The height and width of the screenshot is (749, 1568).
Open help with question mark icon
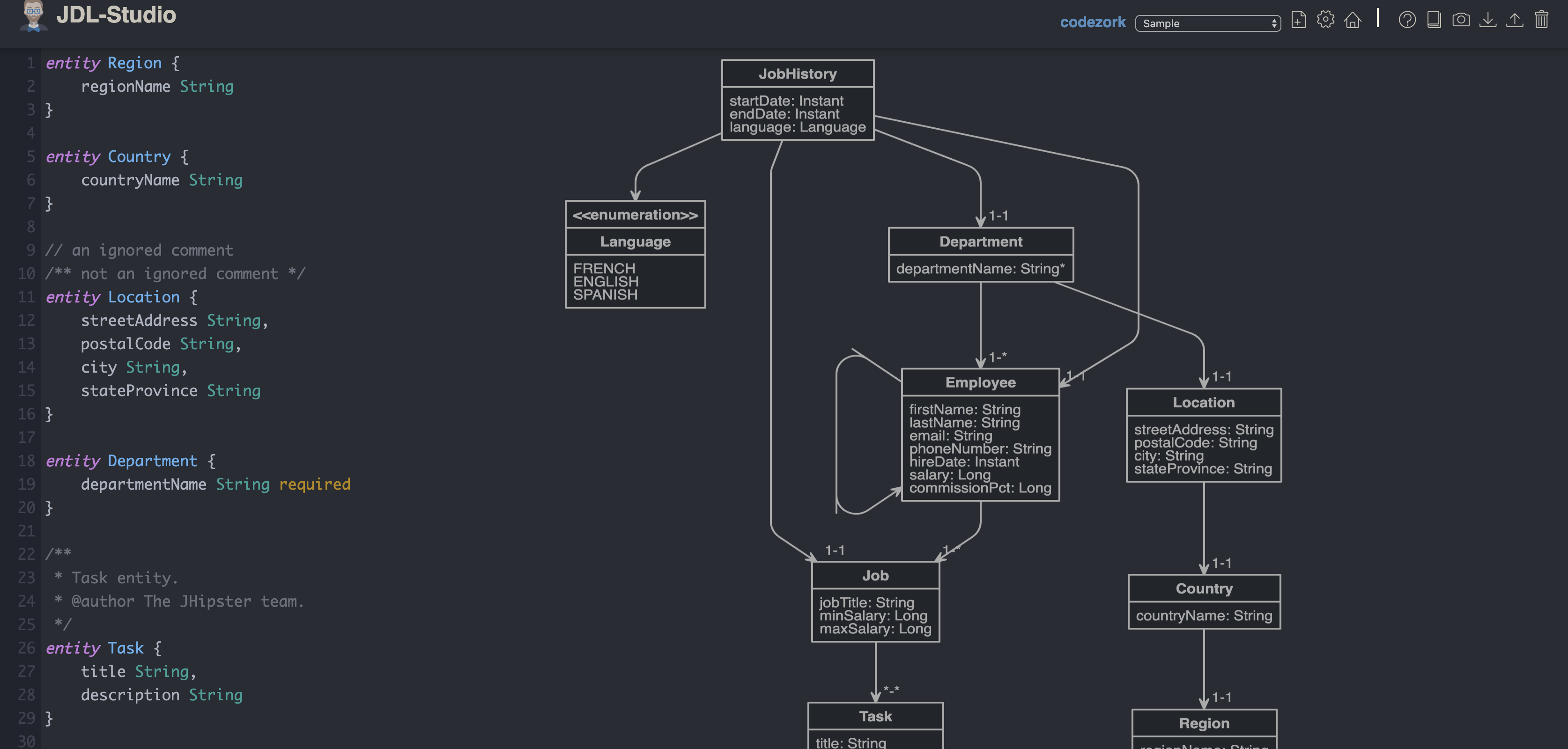[x=1407, y=20]
